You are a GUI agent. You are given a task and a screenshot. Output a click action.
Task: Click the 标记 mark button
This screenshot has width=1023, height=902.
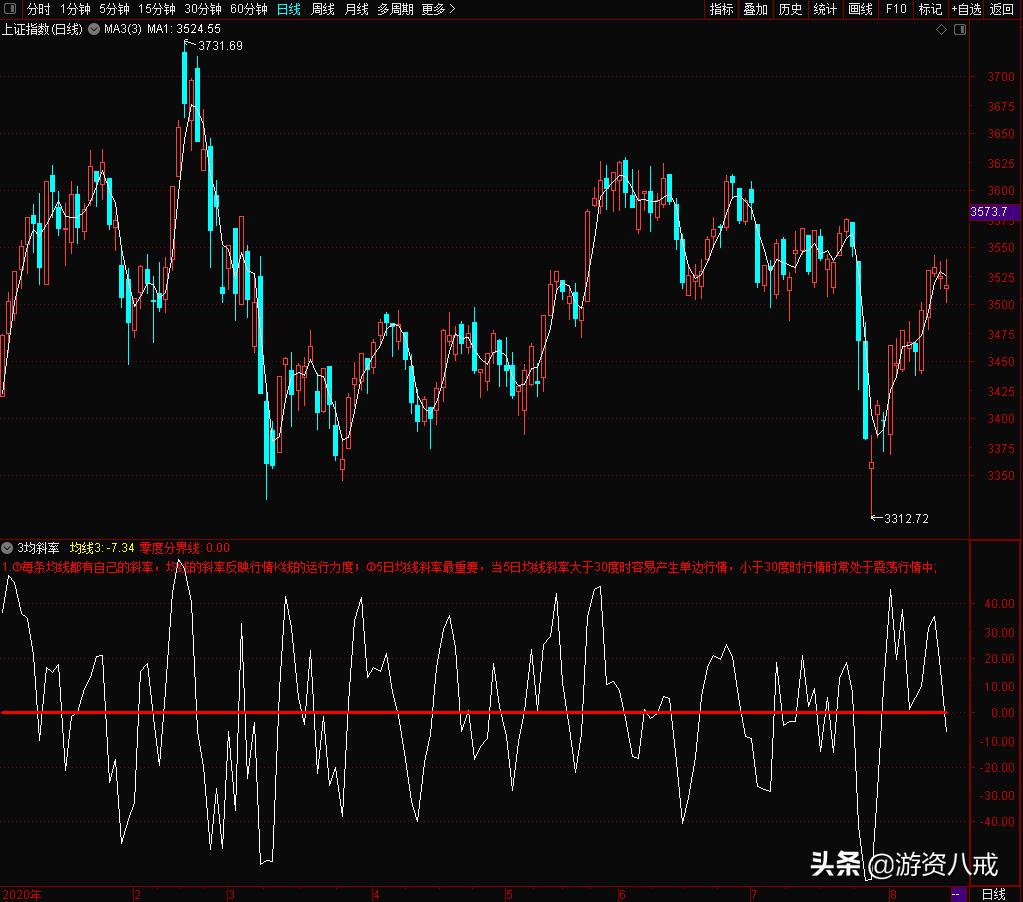point(930,9)
